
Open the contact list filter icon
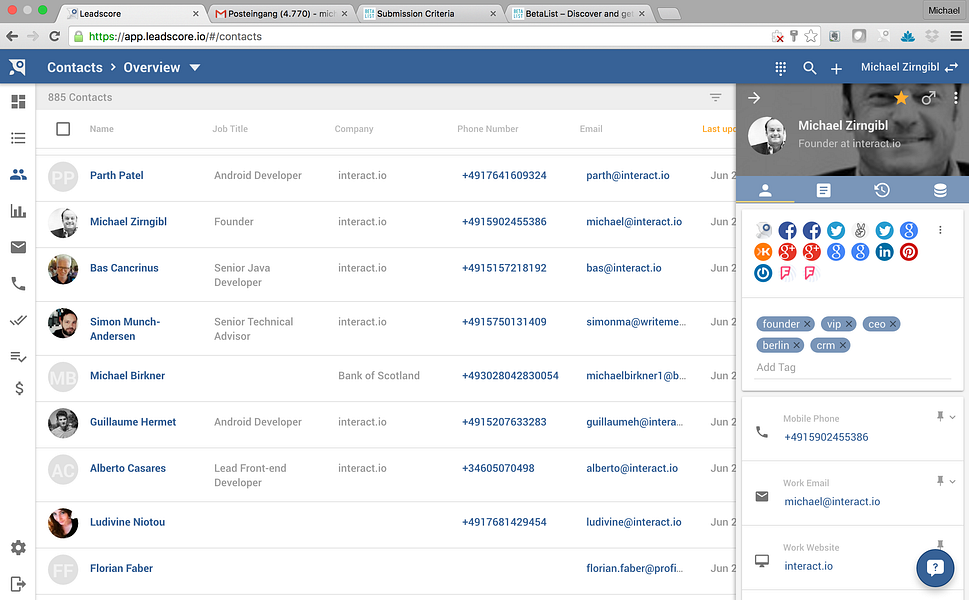[716, 97]
